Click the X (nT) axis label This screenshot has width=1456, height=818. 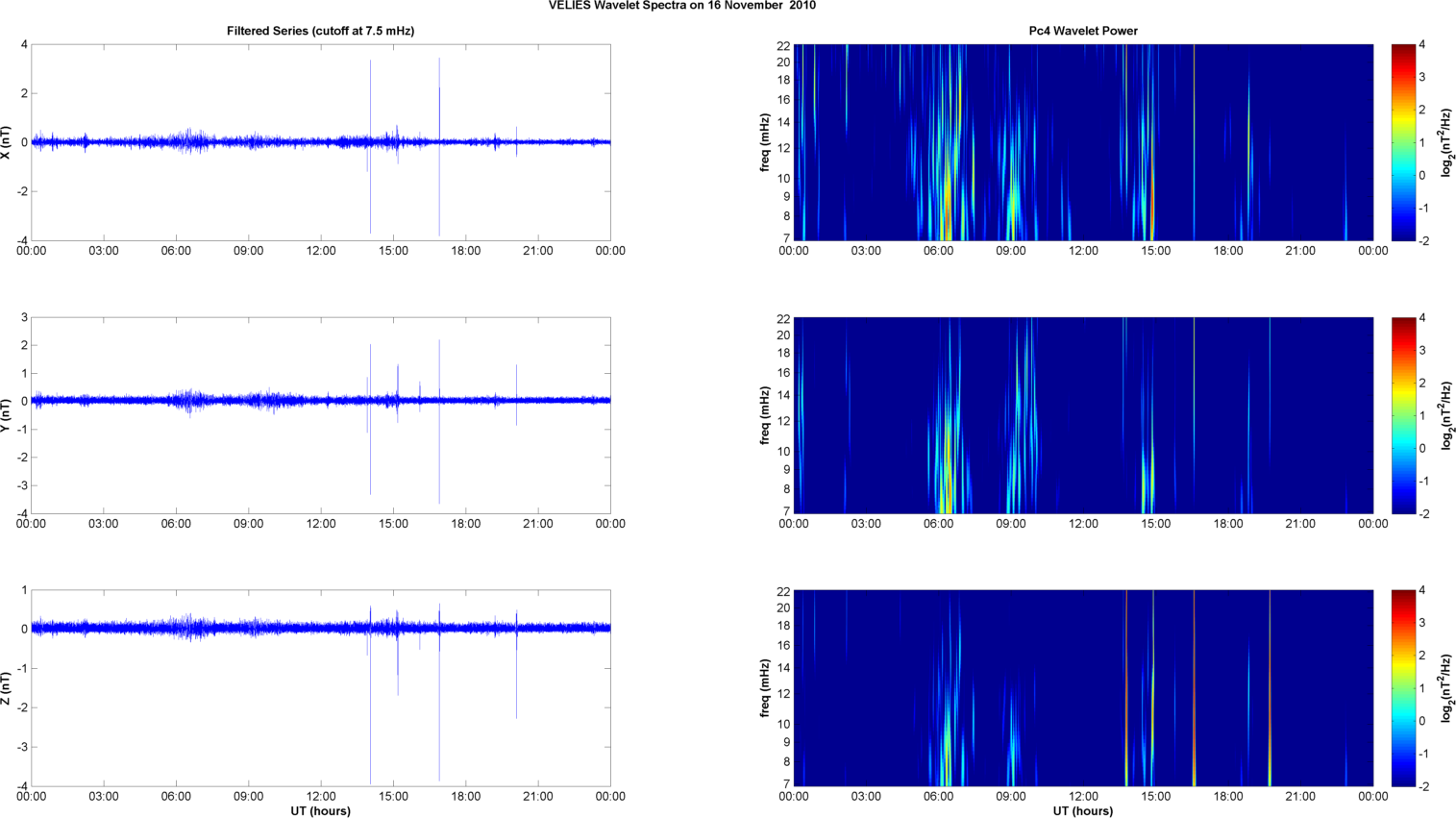[8, 142]
